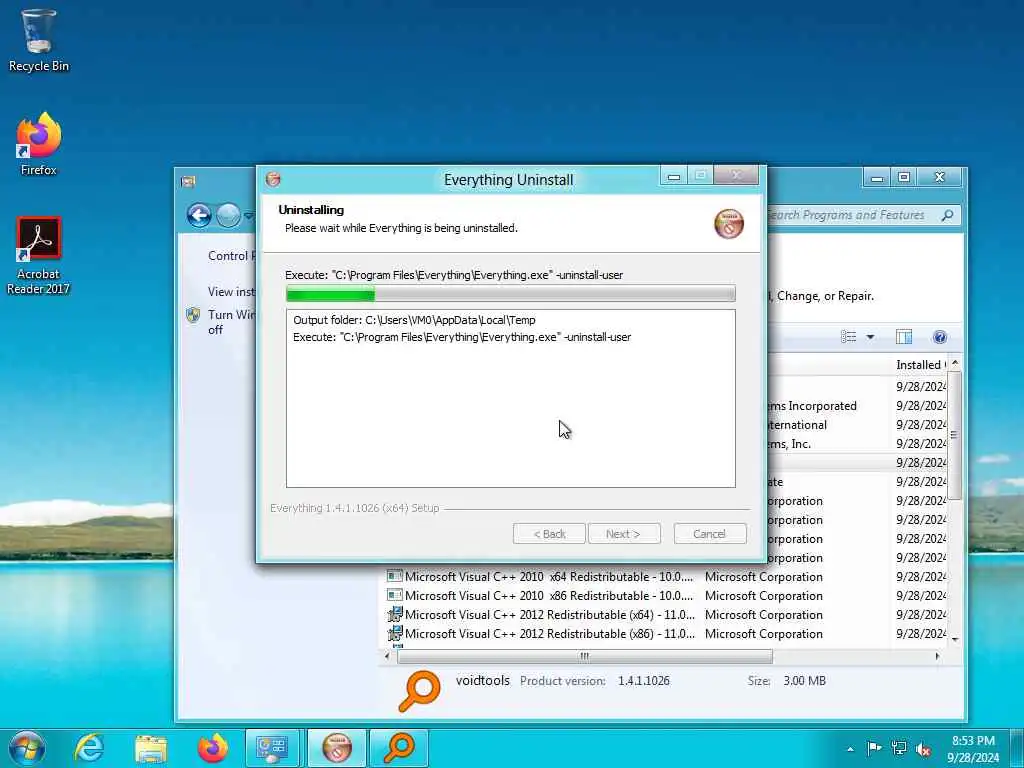Open the Control Panel Home link
This screenshot has width=1024, height=768.
(x=231, y=256)
